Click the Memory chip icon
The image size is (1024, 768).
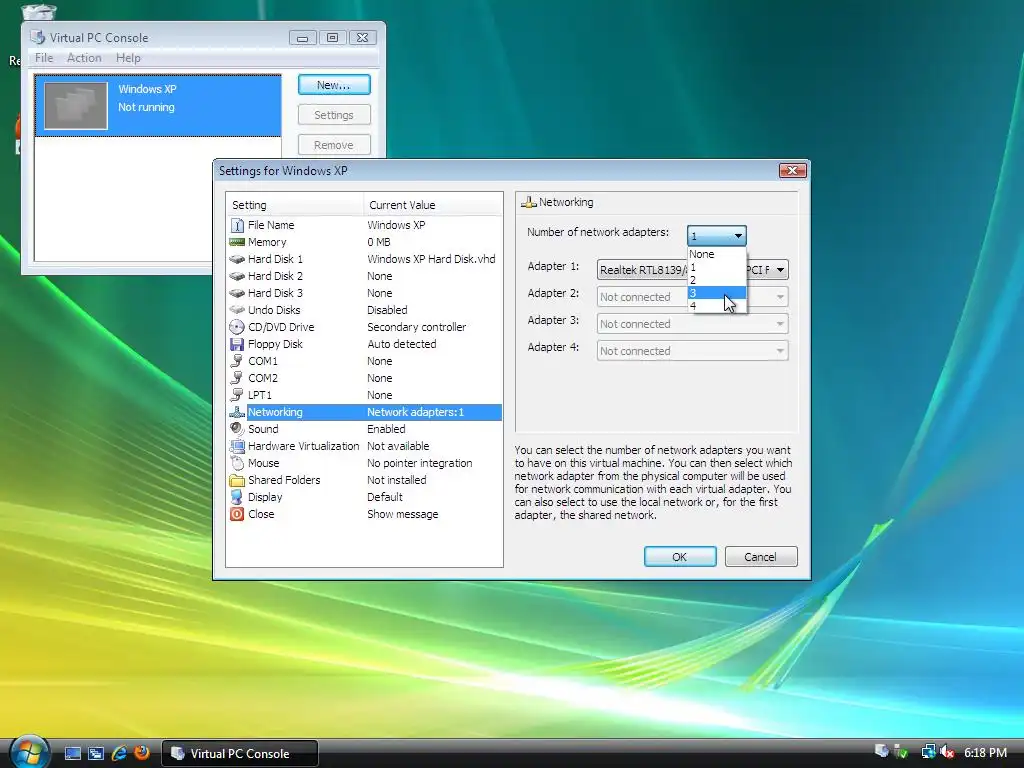pyautogui.click(x=237, y=242)
